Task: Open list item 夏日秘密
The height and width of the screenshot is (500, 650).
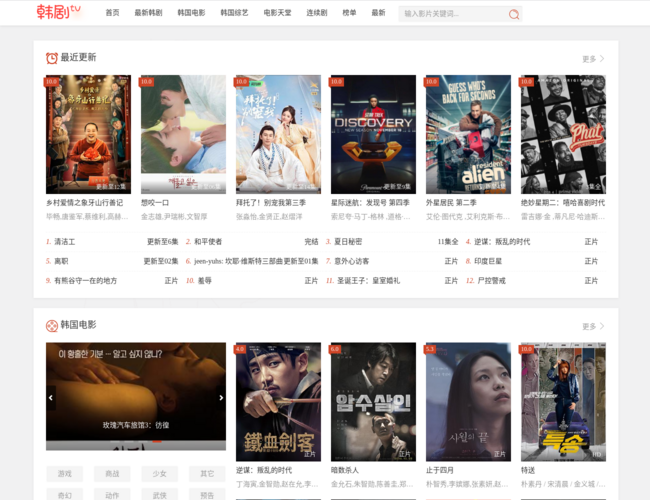Action: click(x=348, y=242)
